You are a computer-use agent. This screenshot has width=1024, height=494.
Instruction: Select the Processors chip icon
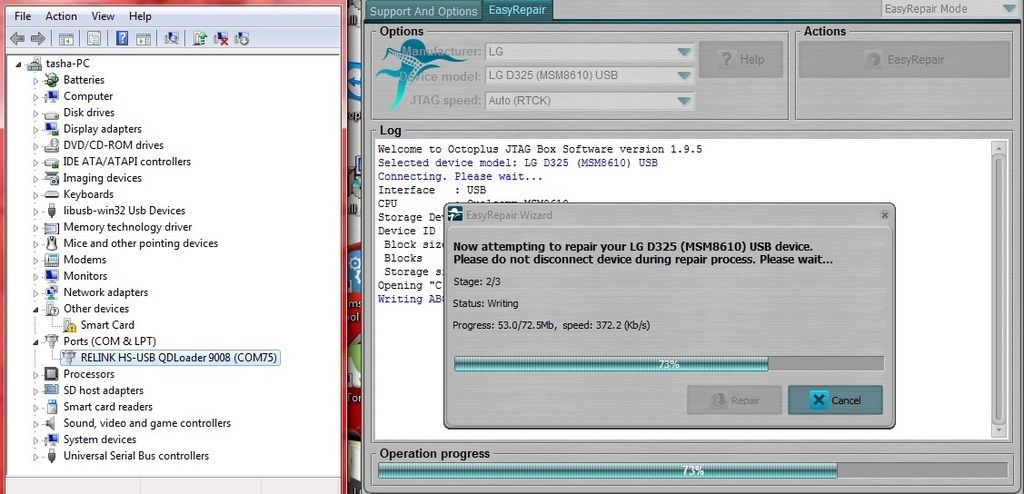pyautogui.click(x=52, y=374)
